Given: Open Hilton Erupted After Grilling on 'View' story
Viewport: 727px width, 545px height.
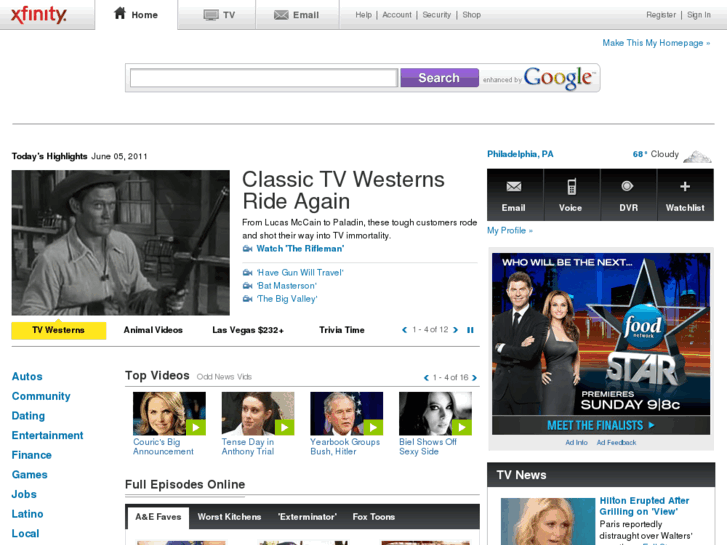Looking at the screenshot, I should pos(644,506).
